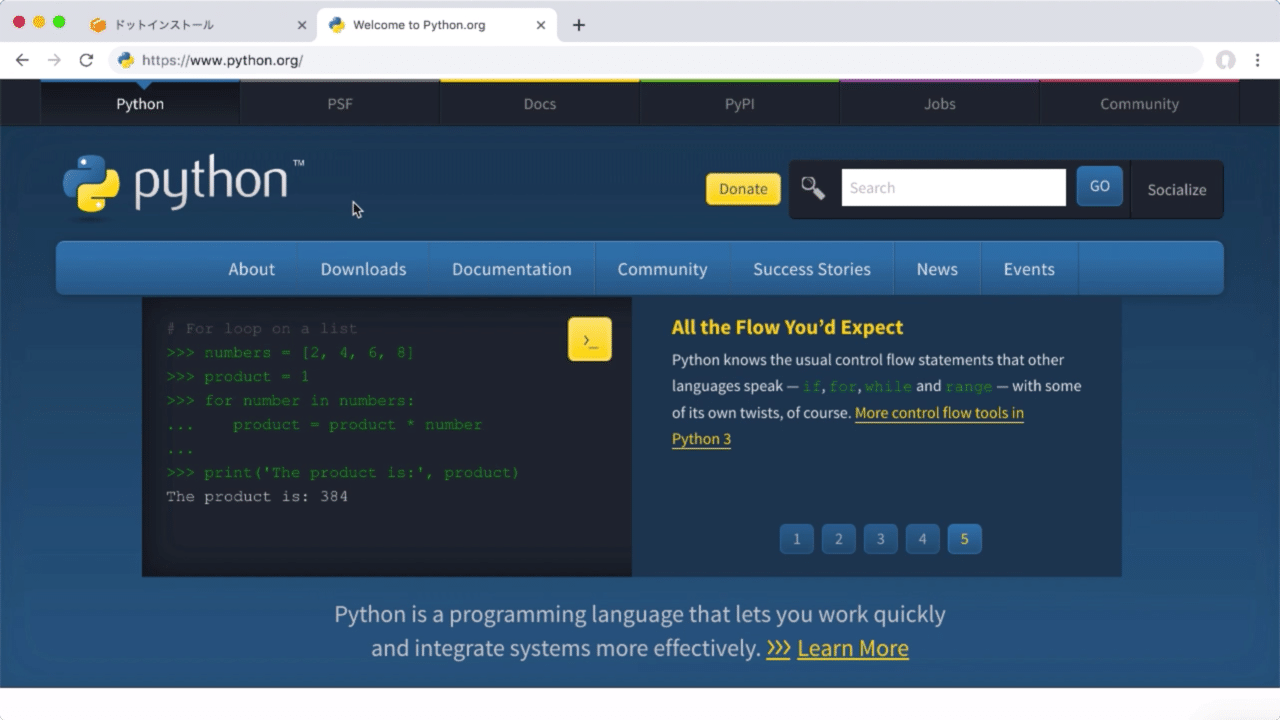Open the PyPI top bar tab
Image resolution: width=1280 pixels, height=720 pixels.
click(x=740, y=104)
